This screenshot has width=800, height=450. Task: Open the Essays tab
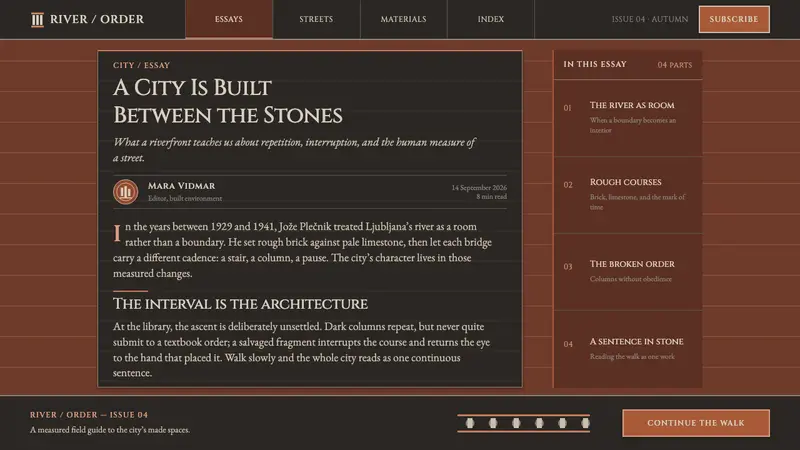point(229,19)
